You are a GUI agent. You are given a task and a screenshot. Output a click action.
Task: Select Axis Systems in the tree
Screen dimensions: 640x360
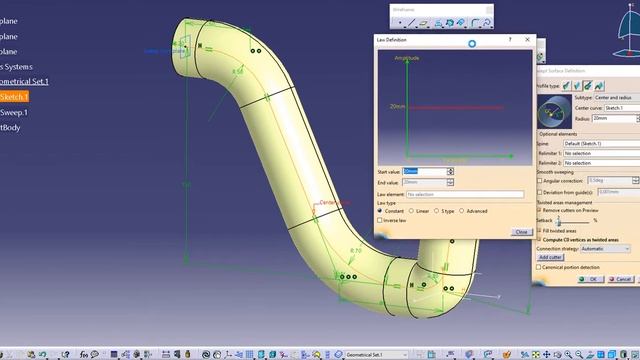[16, 67]
